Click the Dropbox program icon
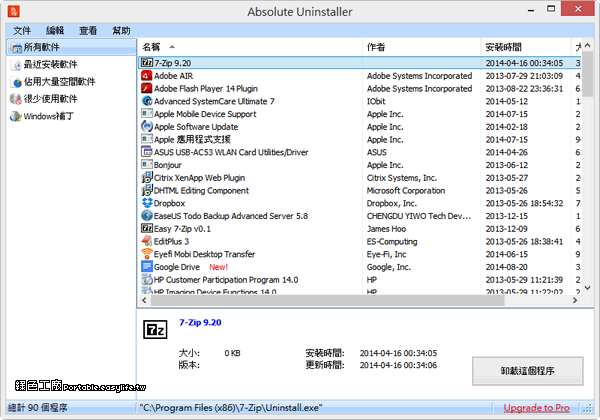 [x=147, y=203]
